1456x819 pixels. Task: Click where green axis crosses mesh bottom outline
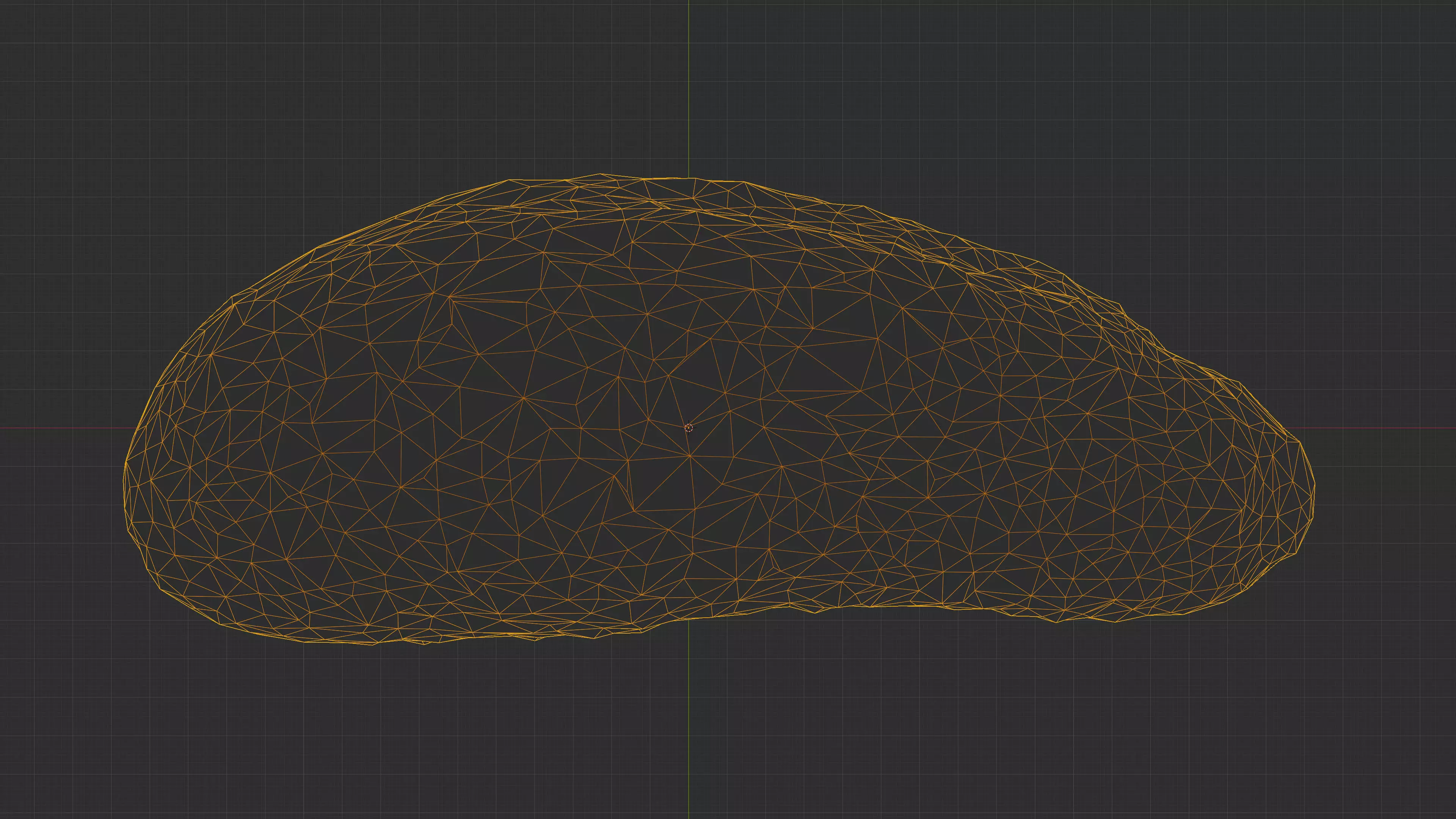[x=689, y=620]
